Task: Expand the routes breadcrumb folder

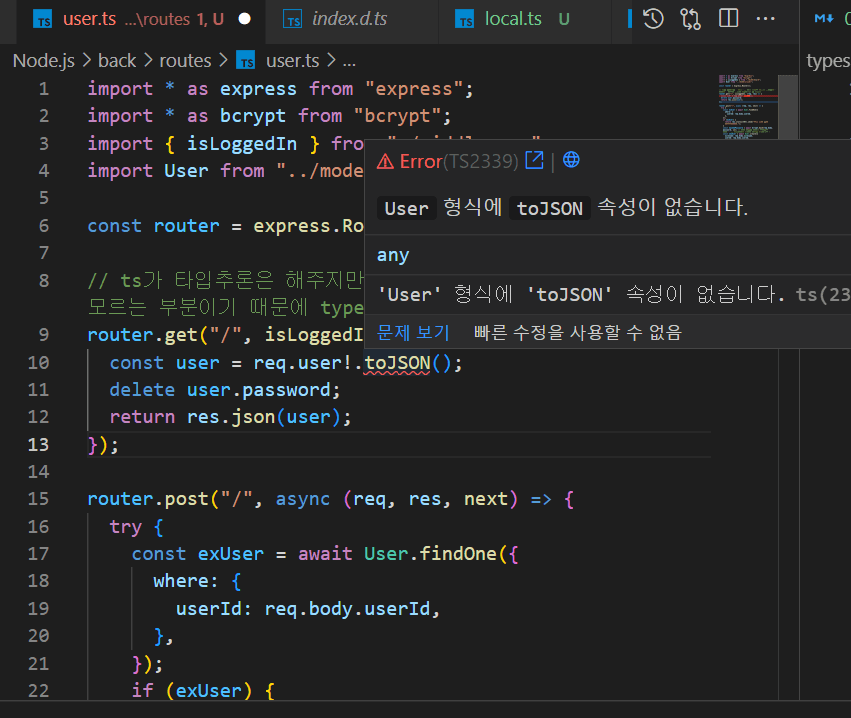Action: tap(185, 61)
